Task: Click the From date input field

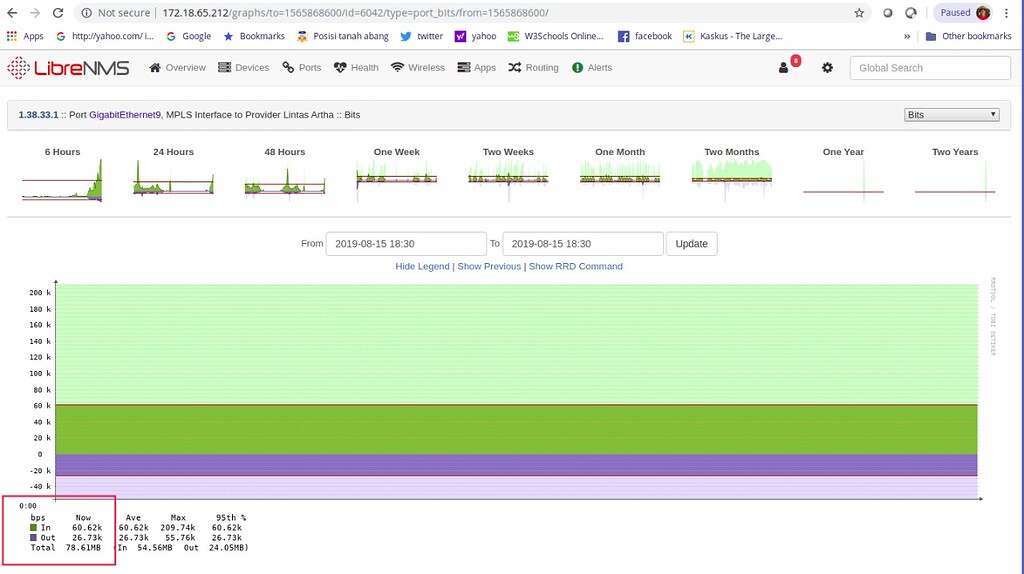Action: click(405, 244)
